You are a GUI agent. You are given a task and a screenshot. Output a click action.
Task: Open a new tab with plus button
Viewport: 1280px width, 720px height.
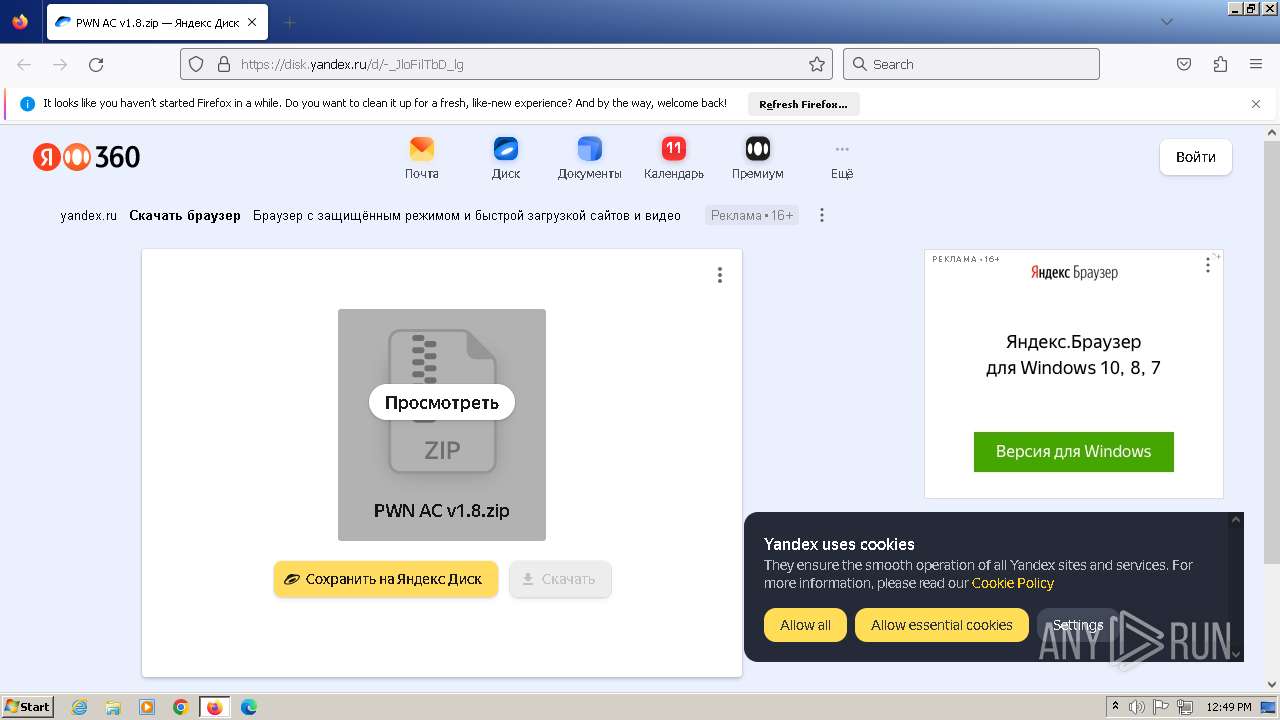click(x=289, y=22)
